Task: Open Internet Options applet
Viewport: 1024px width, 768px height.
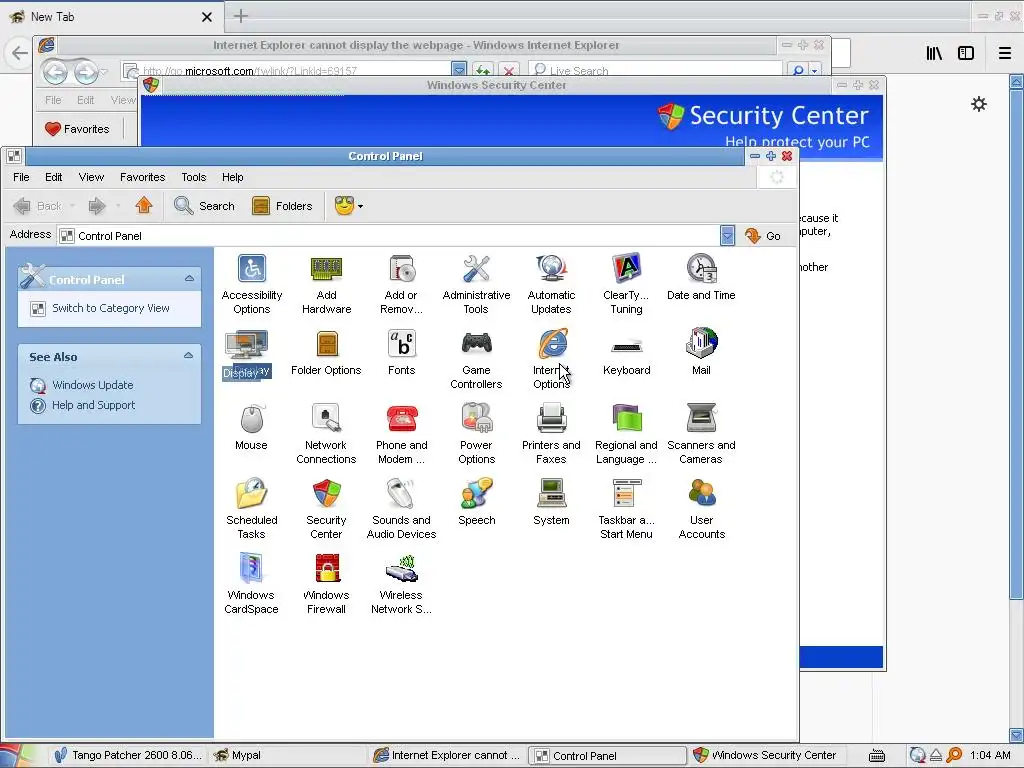Action: (x=551, y=359)
